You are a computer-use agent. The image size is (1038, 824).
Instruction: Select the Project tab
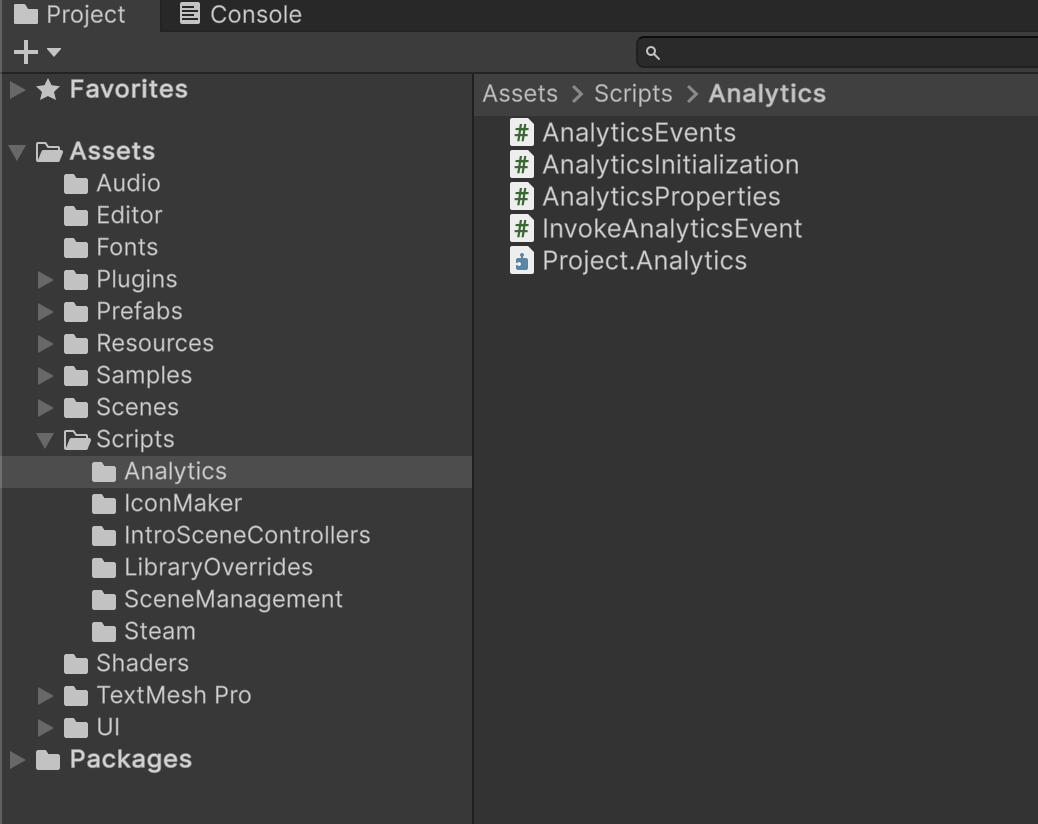[x=70, y=15]
